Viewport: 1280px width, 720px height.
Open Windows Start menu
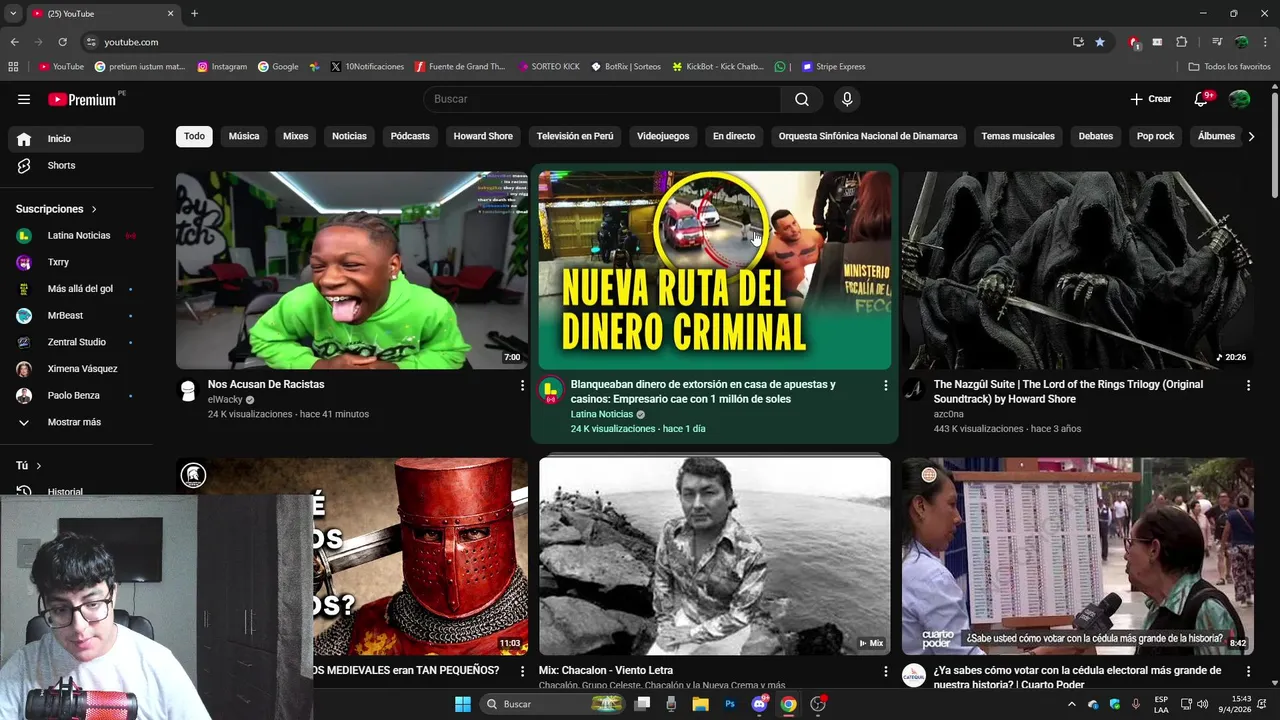tap(463, 704)
